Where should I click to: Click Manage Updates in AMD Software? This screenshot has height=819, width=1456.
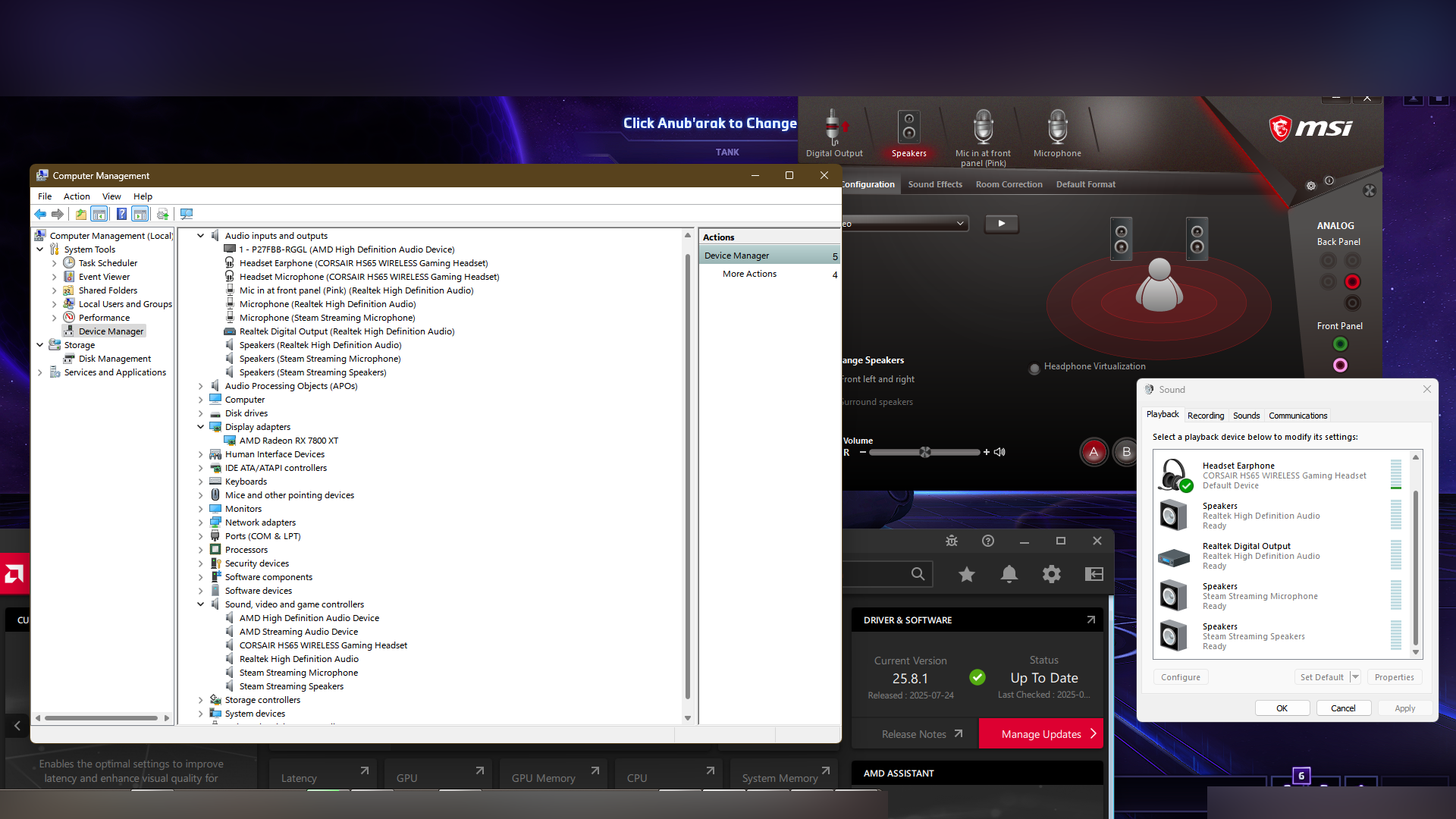coord(1041,734)
